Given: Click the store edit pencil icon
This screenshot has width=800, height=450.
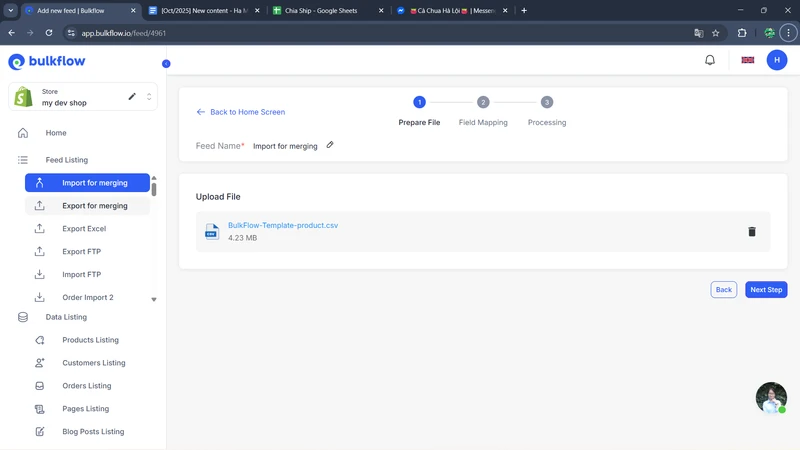Looking at the screenshot, I should pyautogui.click(x=132, y=97).
